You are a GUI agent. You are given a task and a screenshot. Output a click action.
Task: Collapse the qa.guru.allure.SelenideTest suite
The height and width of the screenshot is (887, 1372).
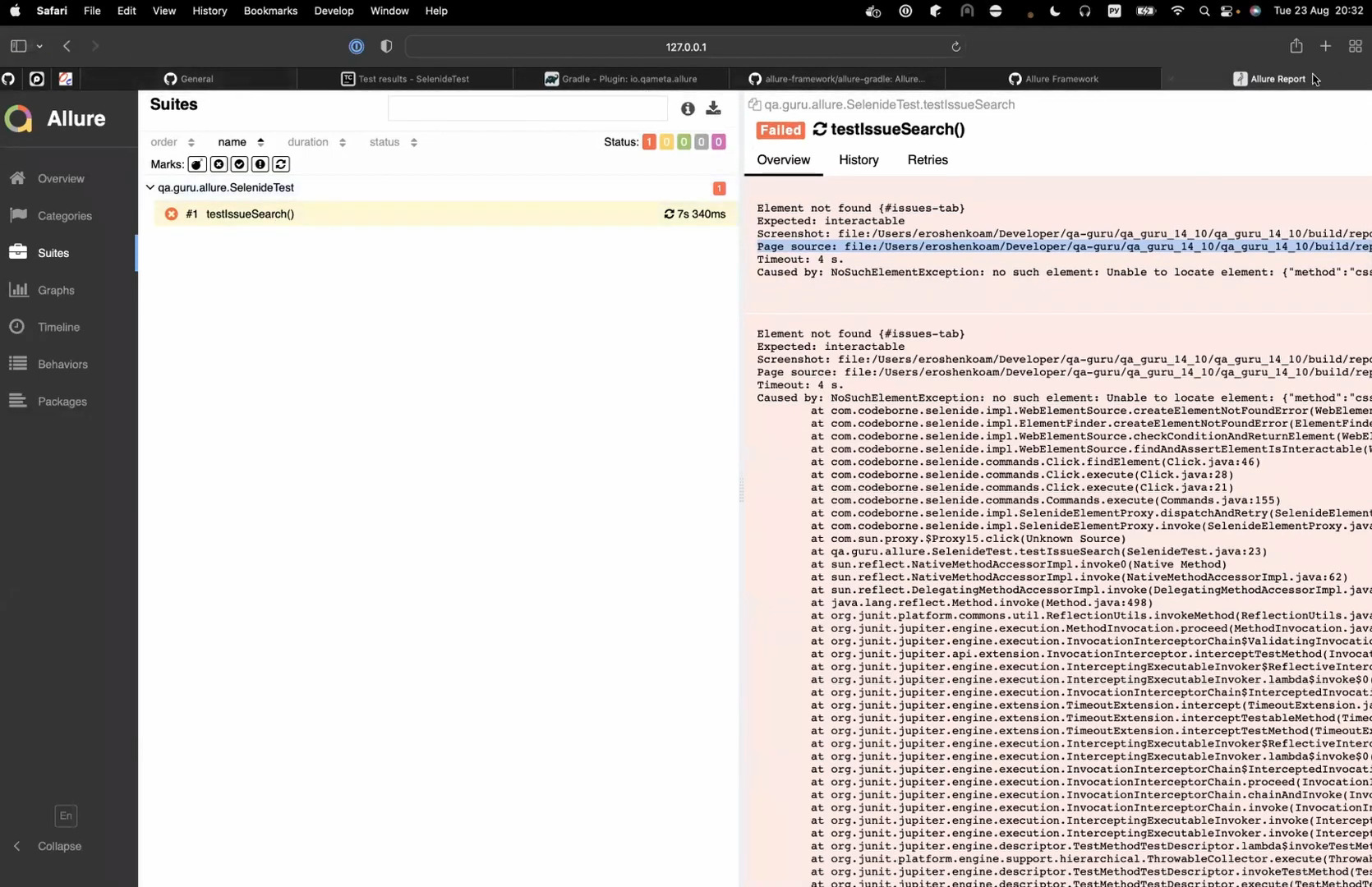(150, 187)
